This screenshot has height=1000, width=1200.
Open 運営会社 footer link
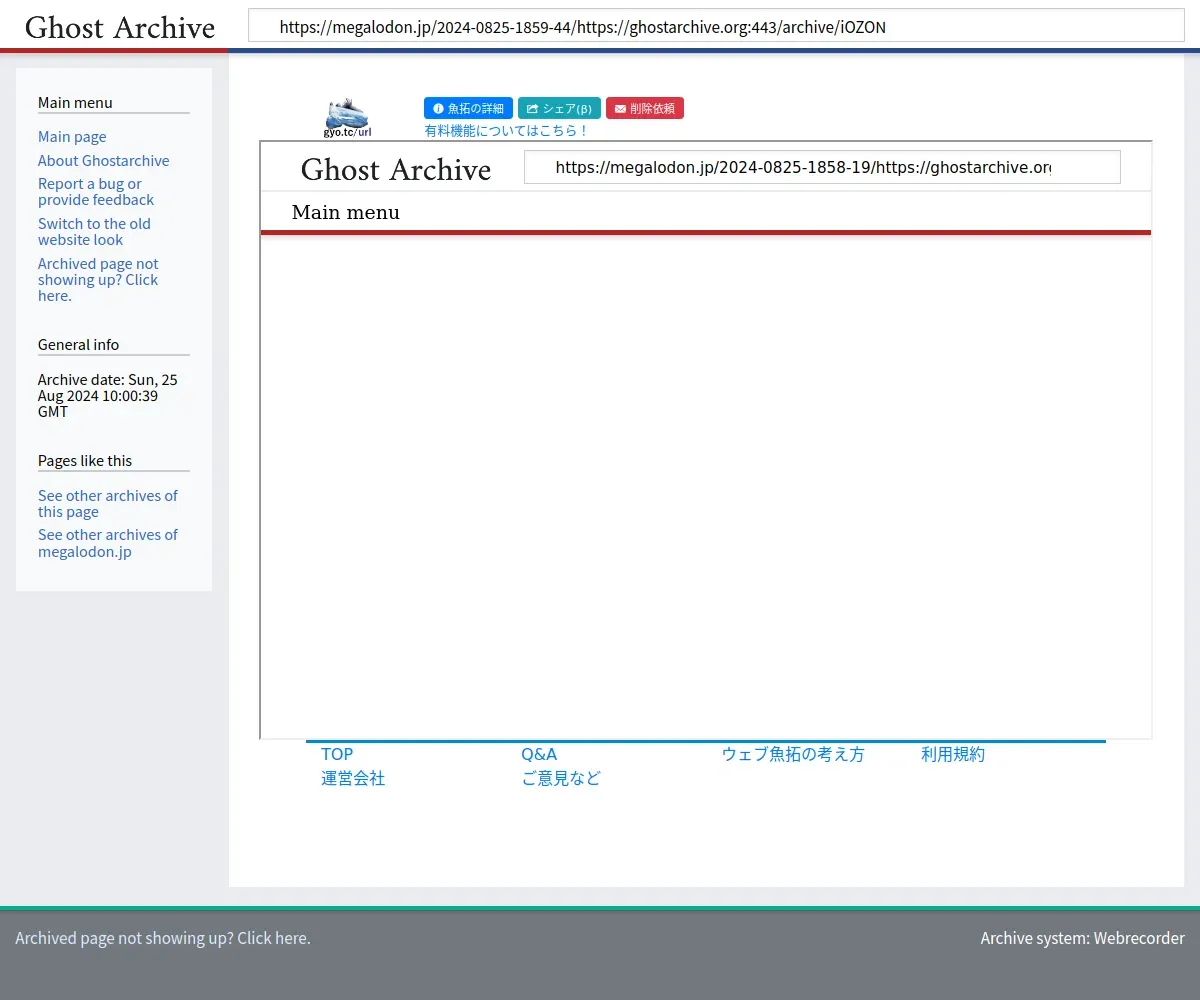click(353, 778)
